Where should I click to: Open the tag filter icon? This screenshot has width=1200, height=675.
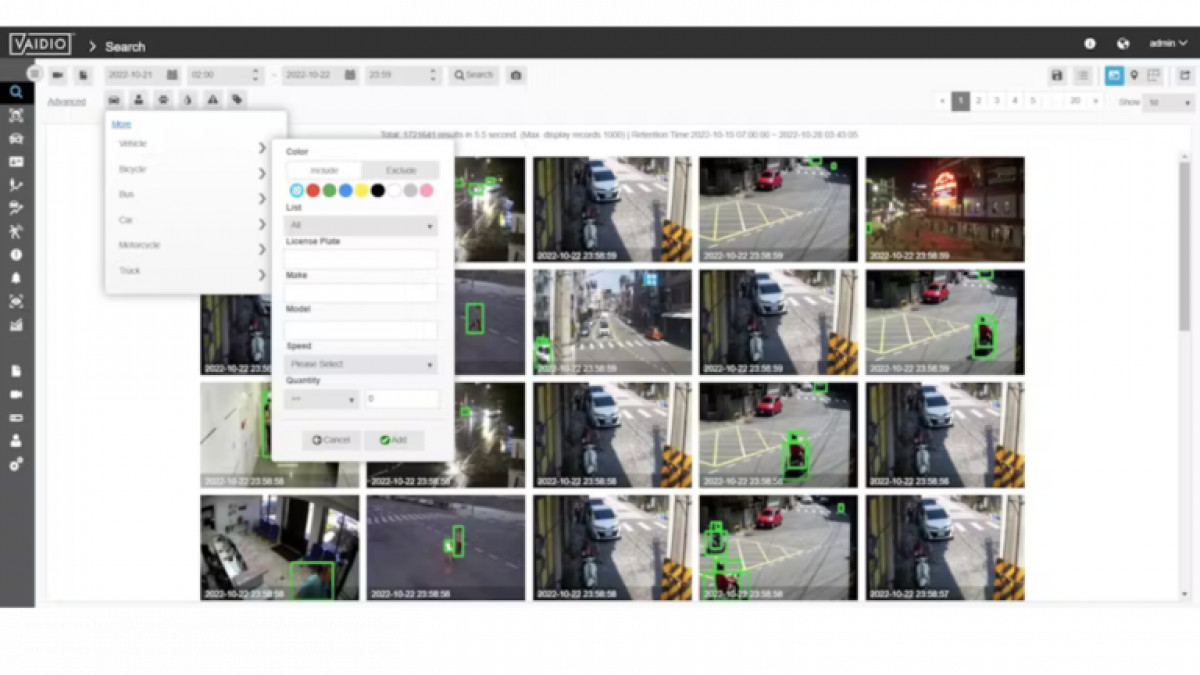(x=237, y=100)
